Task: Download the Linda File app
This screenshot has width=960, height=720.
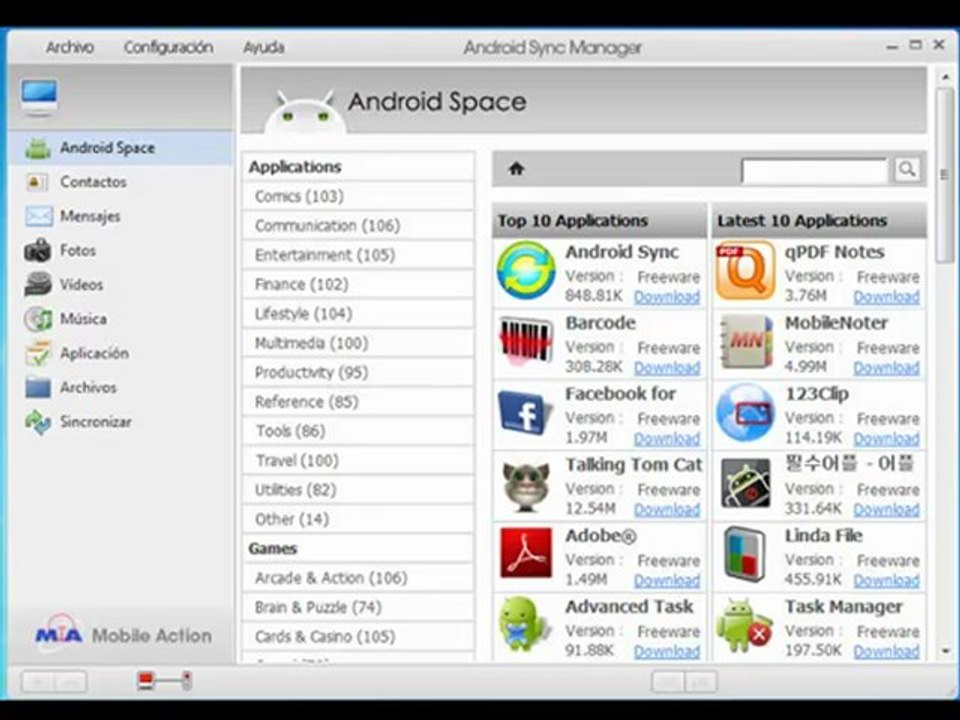Action: (x=887, y=581)
